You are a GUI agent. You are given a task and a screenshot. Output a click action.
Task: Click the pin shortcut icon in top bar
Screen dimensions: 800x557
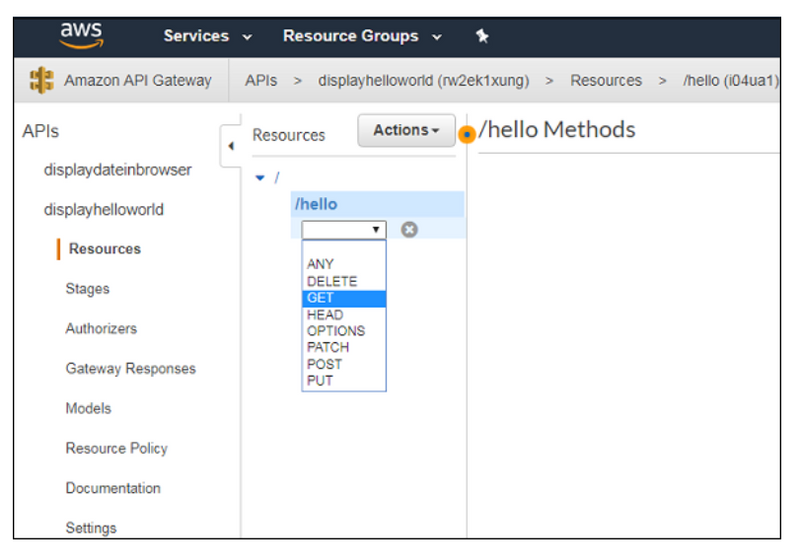[482, 36]
